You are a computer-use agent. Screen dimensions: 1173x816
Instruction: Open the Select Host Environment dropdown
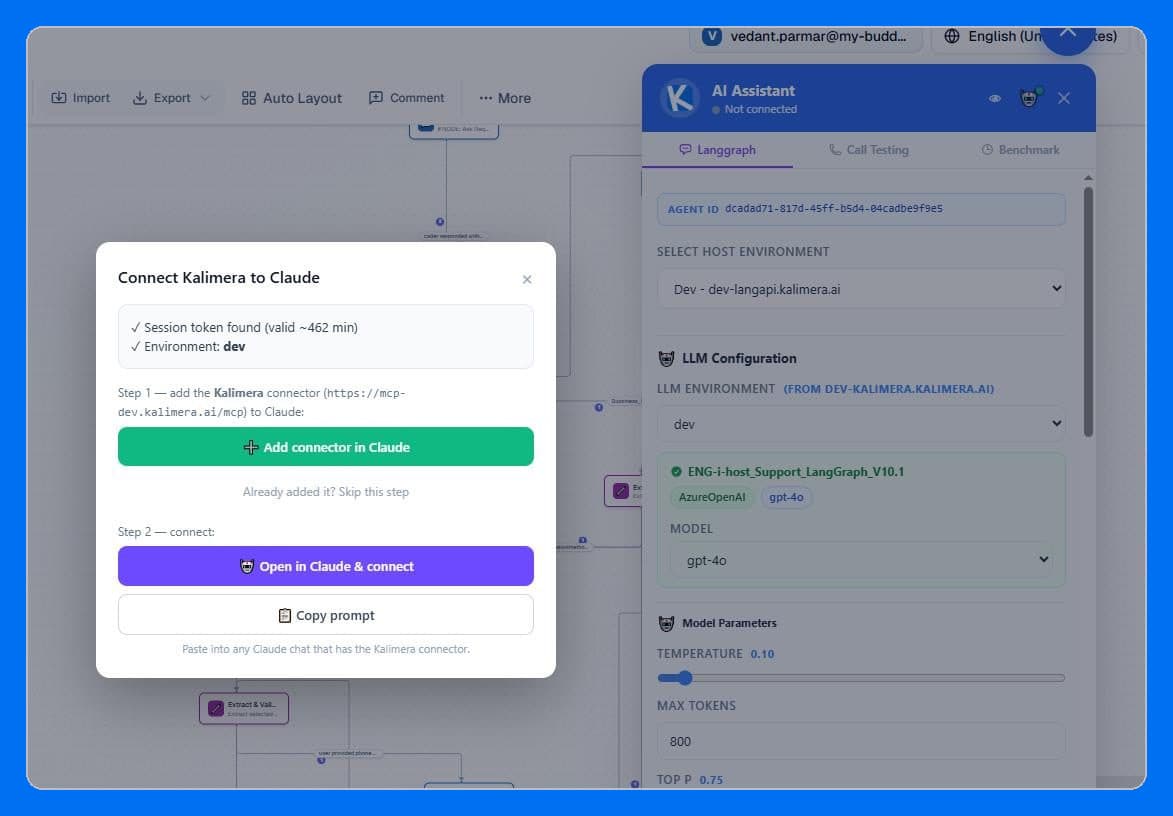(861, 289)
